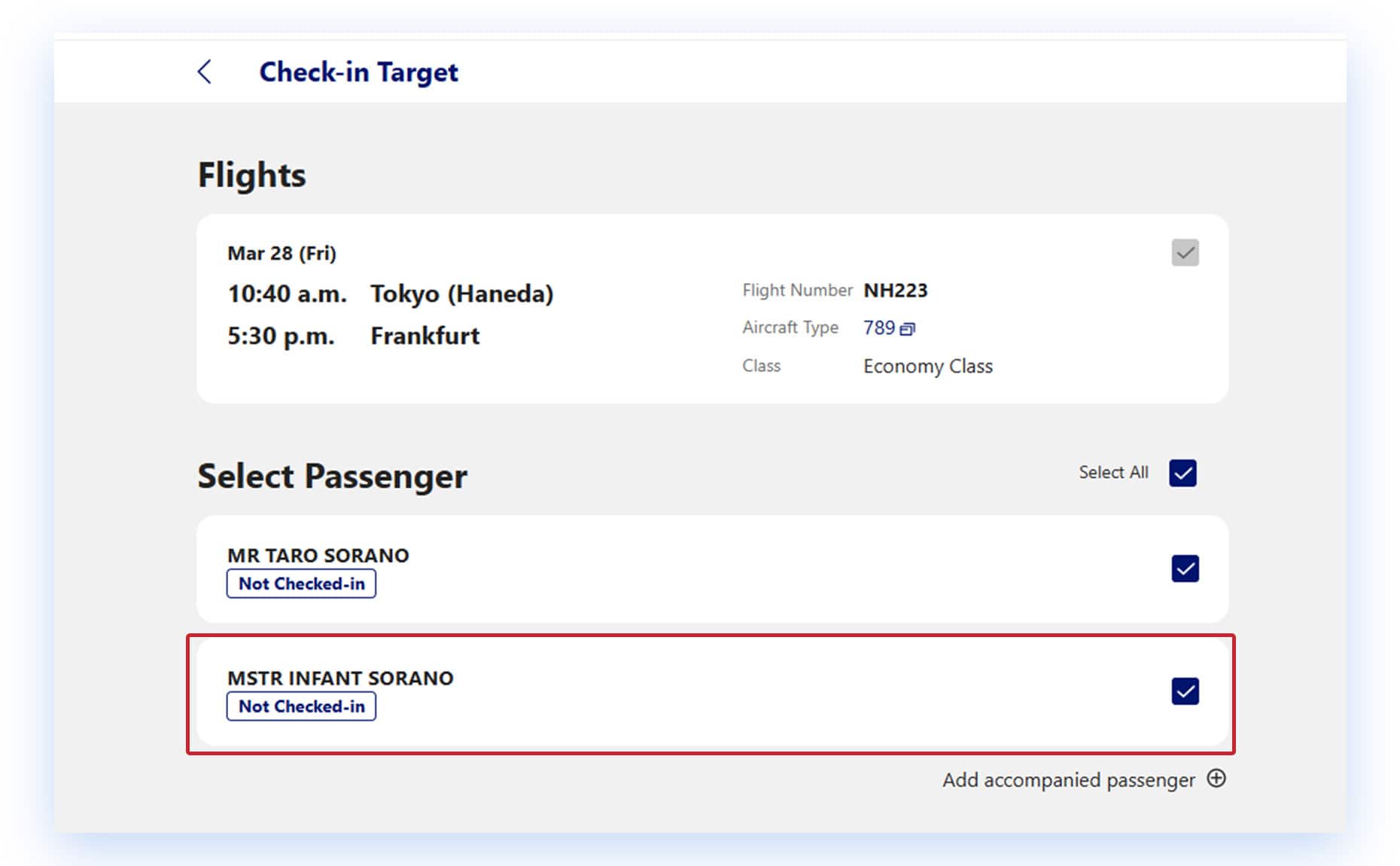Toggle the grayed flight NH223 checkbox
Image resolution: width=1400 pixels, height=866 pixels.
(x=1185, y=253)
